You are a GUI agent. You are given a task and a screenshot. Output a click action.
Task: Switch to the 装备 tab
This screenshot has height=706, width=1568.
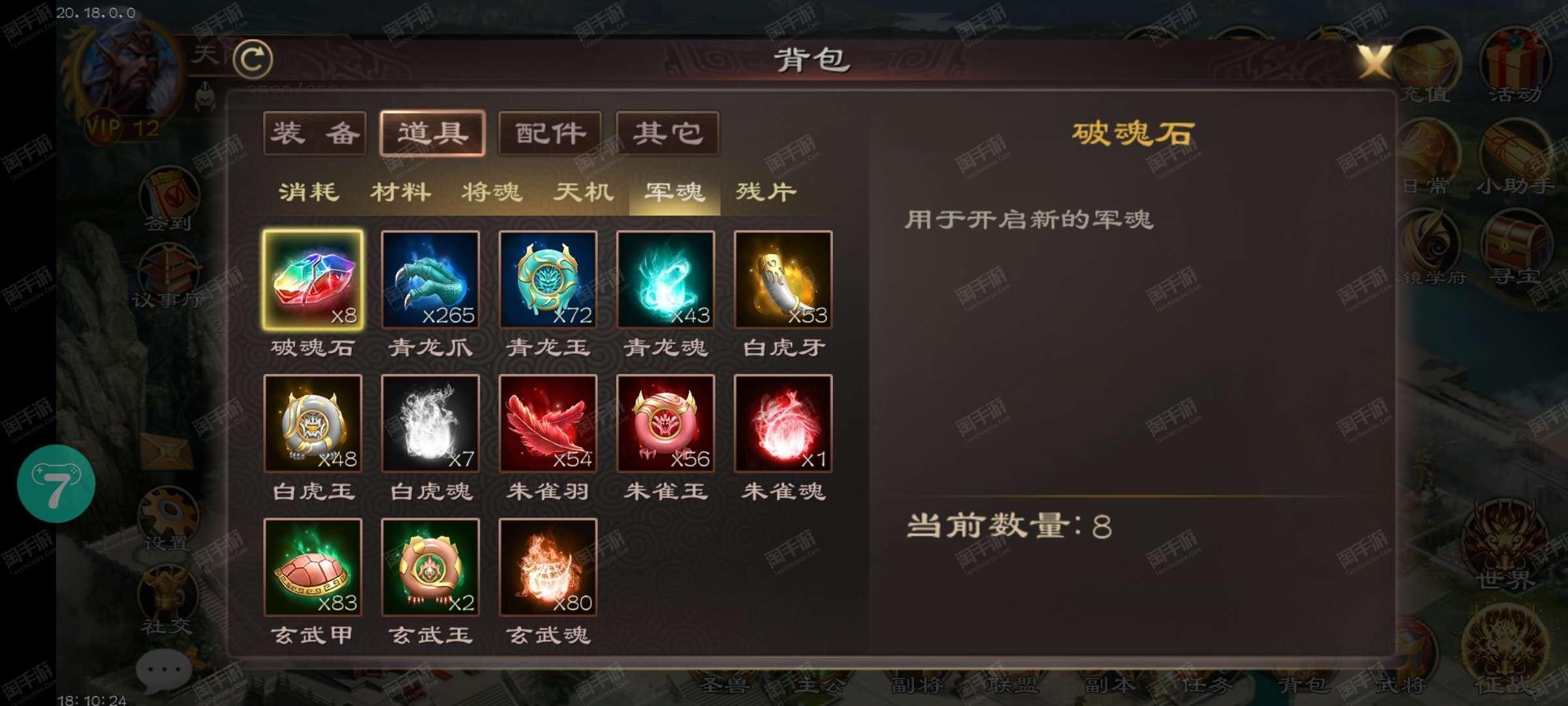click(315, 133)
